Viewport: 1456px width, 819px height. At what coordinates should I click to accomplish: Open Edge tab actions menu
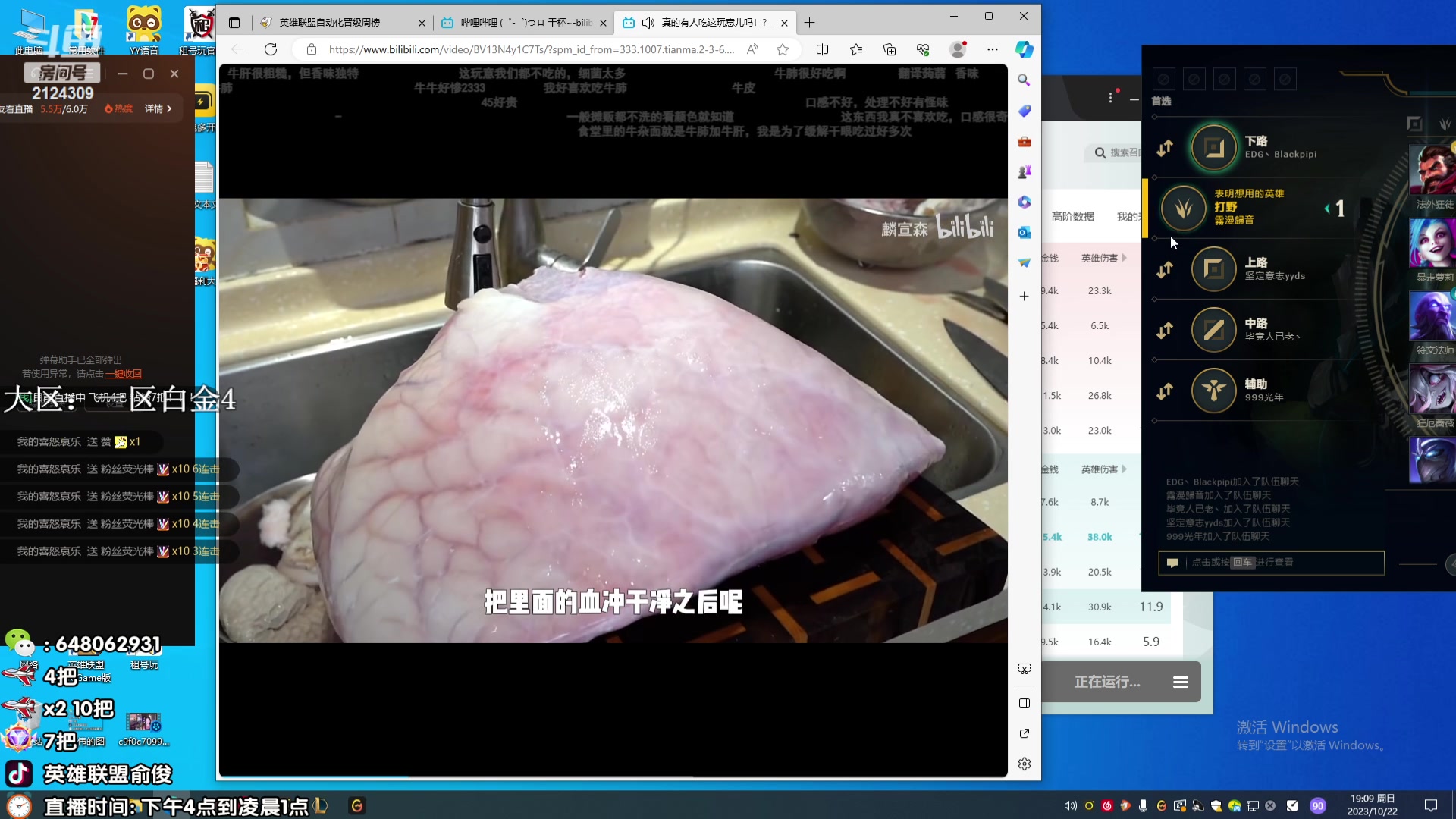pyautogui.click(x=234, y=23)
